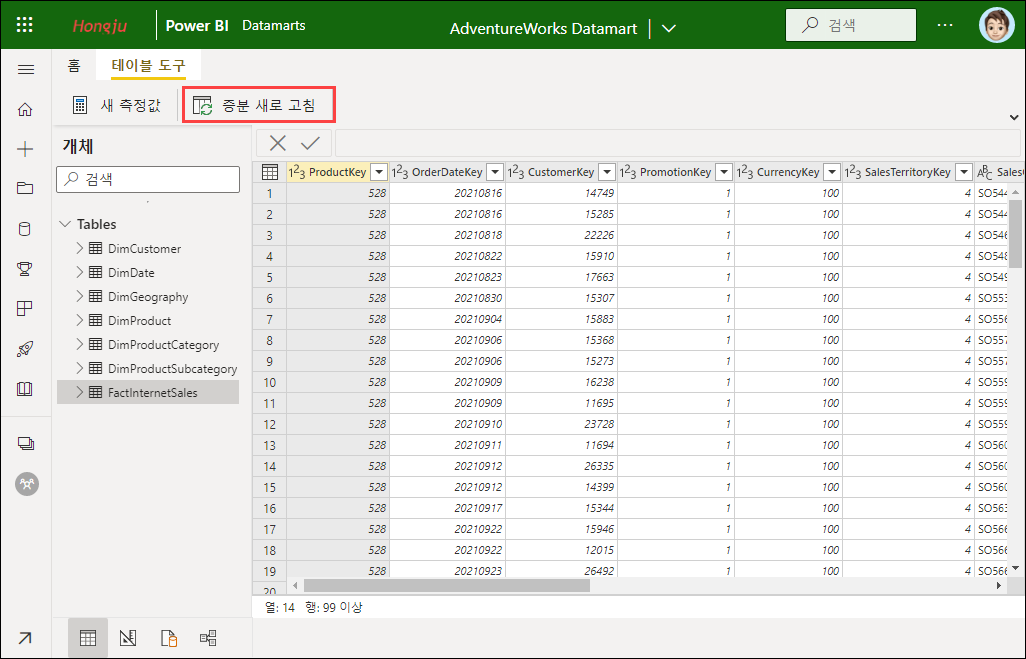The image size is (1026, 659).
Task: Click 증분 새로 고침 incremental refresh button
Action: 258,105
